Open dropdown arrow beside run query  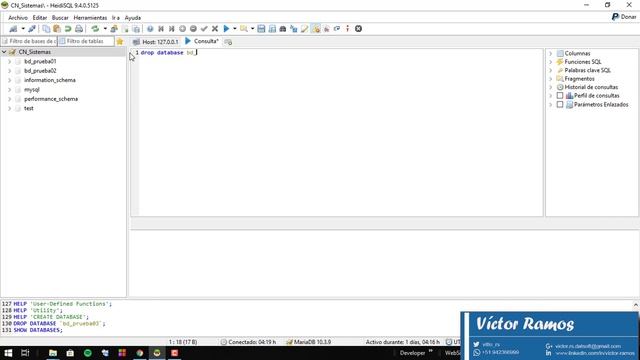click(235, 29)
